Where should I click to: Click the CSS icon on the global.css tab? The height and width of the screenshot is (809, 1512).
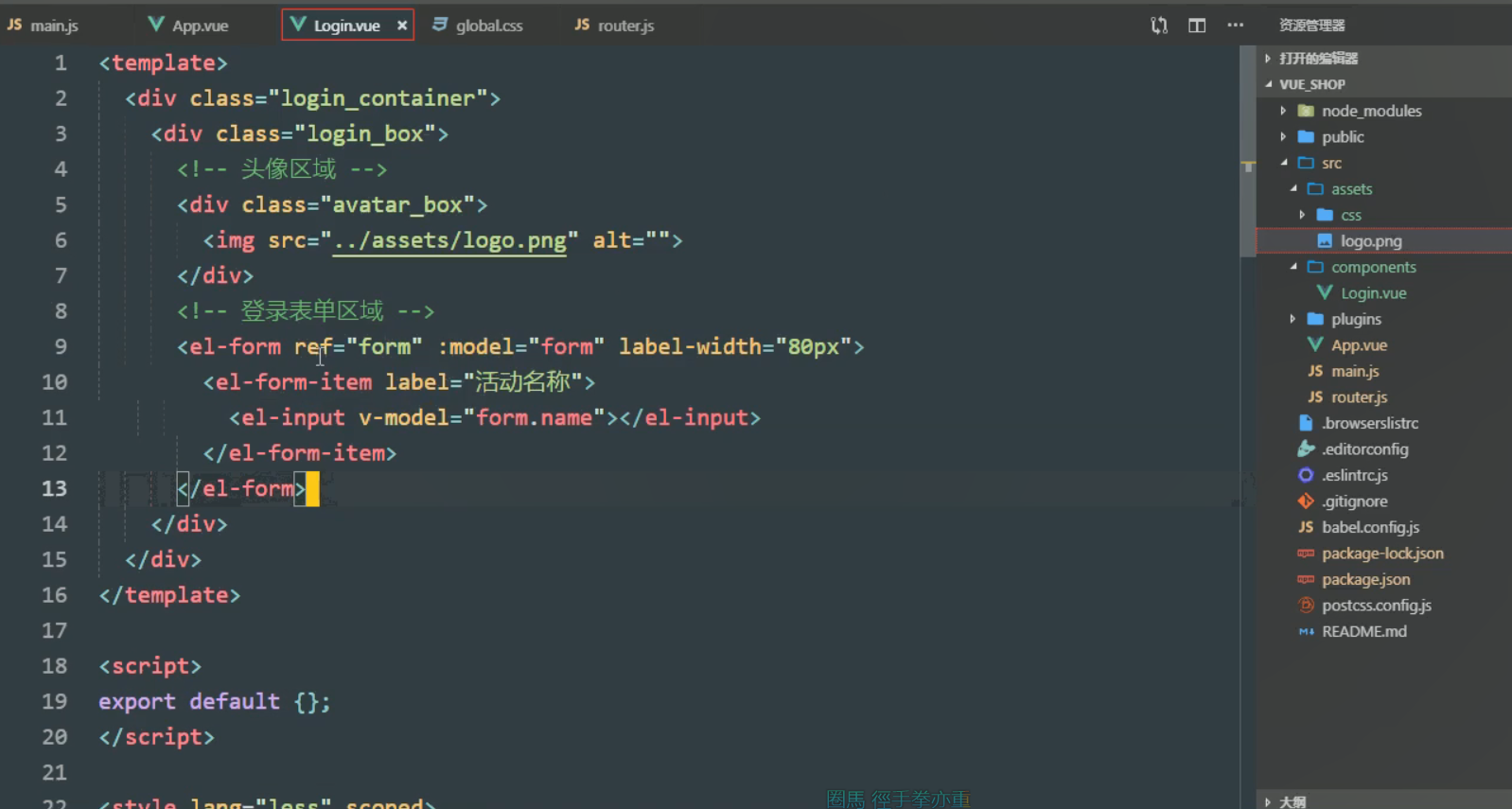pos(440,25)
